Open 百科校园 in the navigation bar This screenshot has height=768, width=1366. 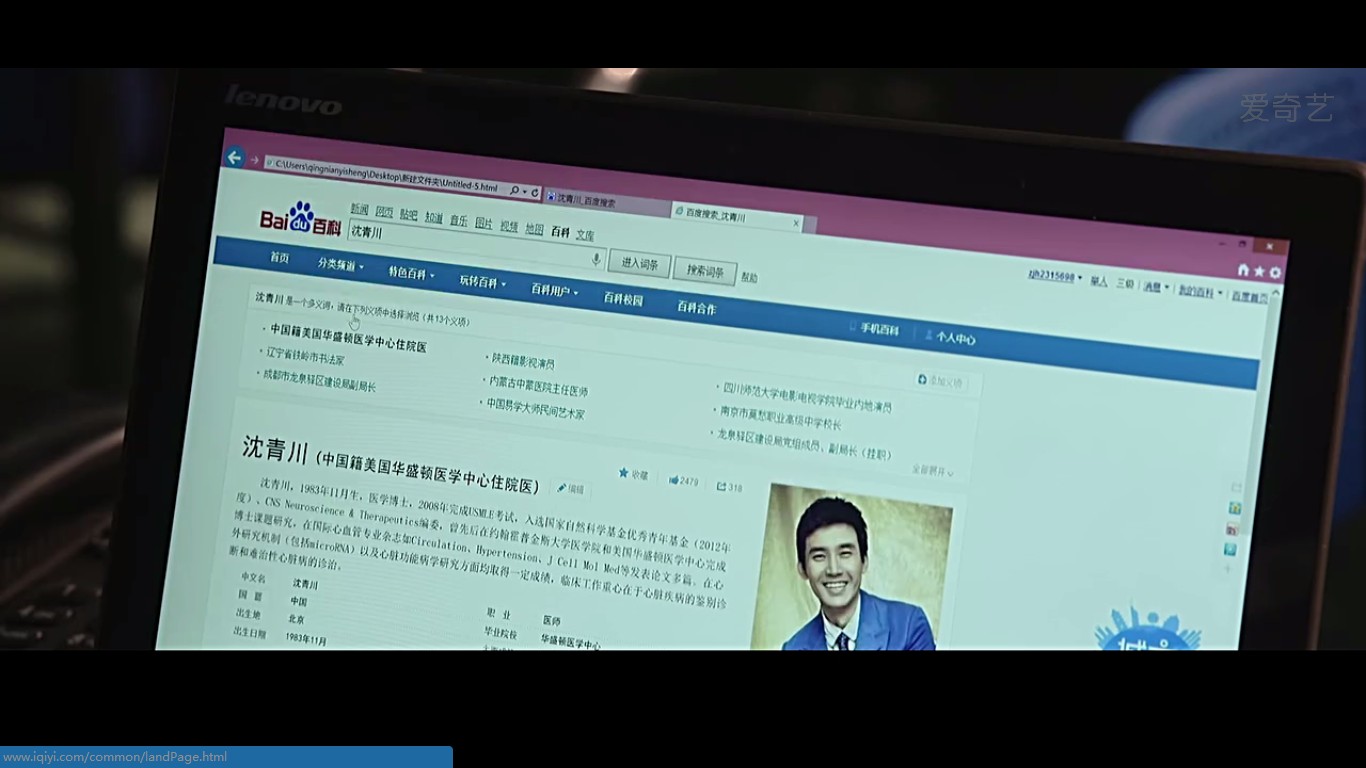pos(623,298)
